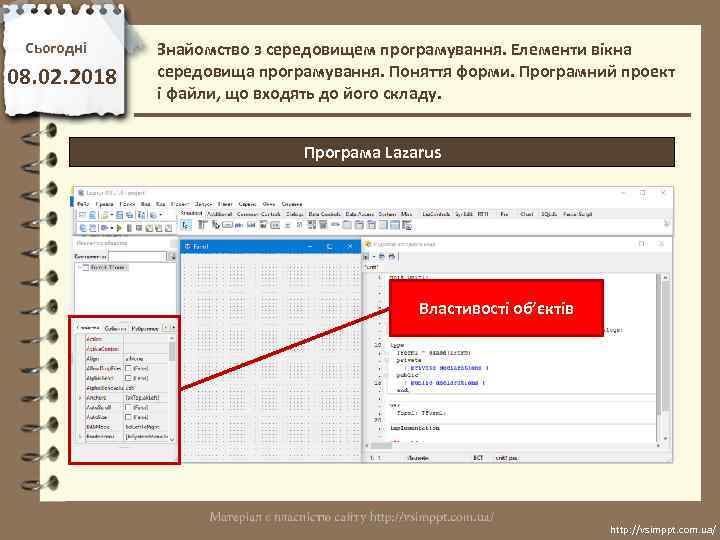
Task: Open the Properties tab in Object Inspector
Action: click(x=88, y=328)
